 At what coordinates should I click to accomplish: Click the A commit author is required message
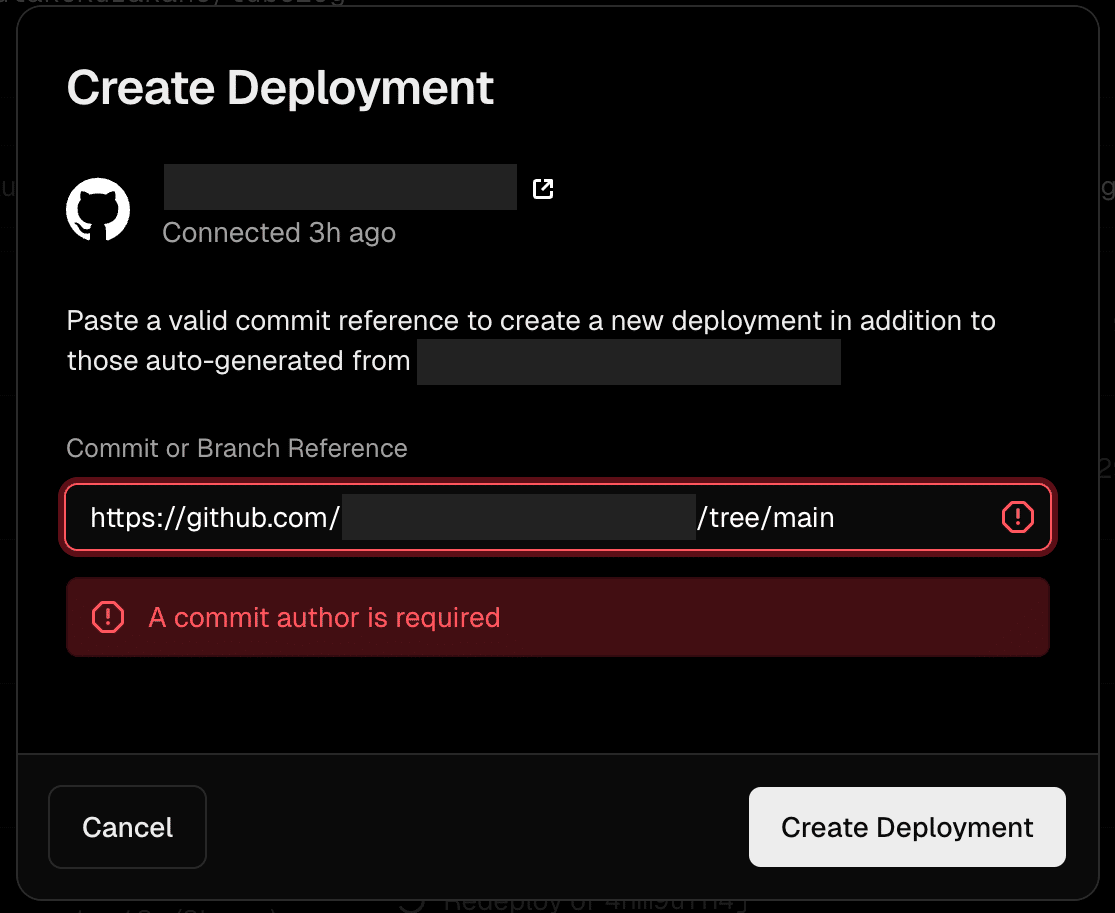pyautogui.click(x=324, y=617)
